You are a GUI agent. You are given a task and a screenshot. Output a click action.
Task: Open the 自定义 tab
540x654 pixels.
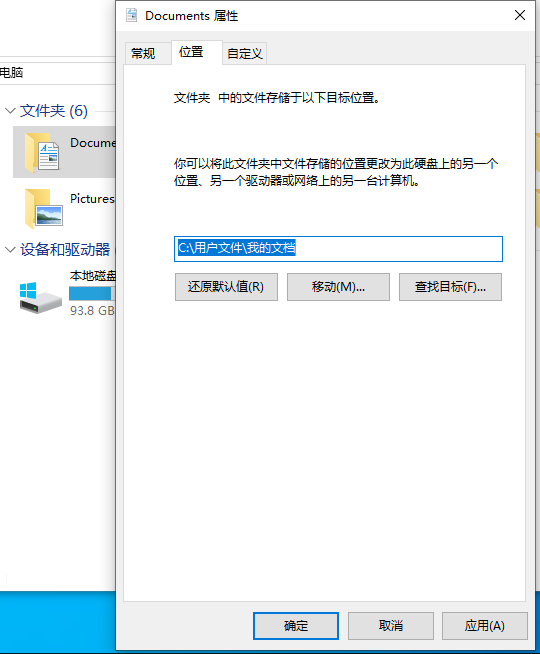point(244,53)
